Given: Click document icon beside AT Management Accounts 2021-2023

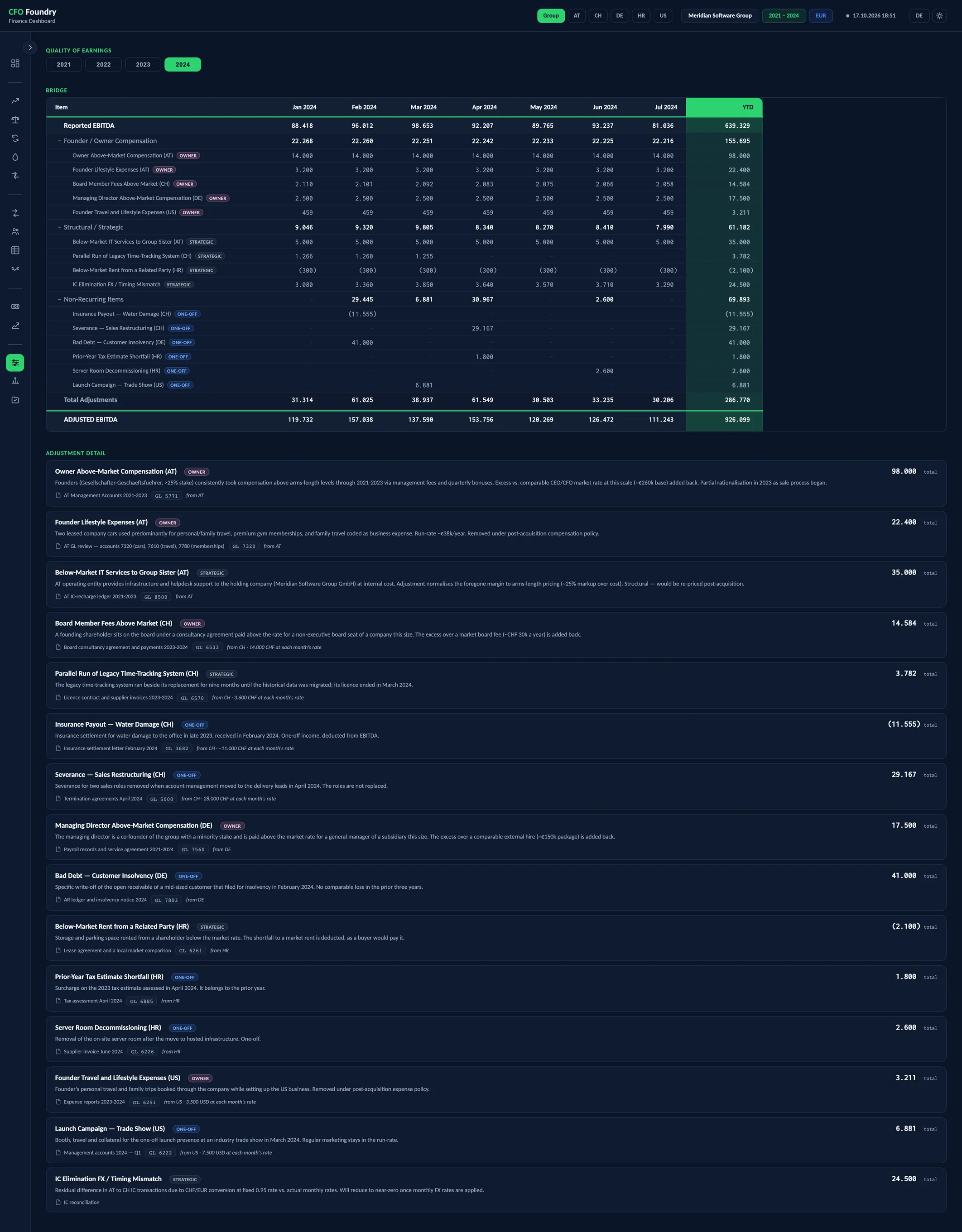Looking at the screenshot, I should pyautogui.click(x=58, y=495).
